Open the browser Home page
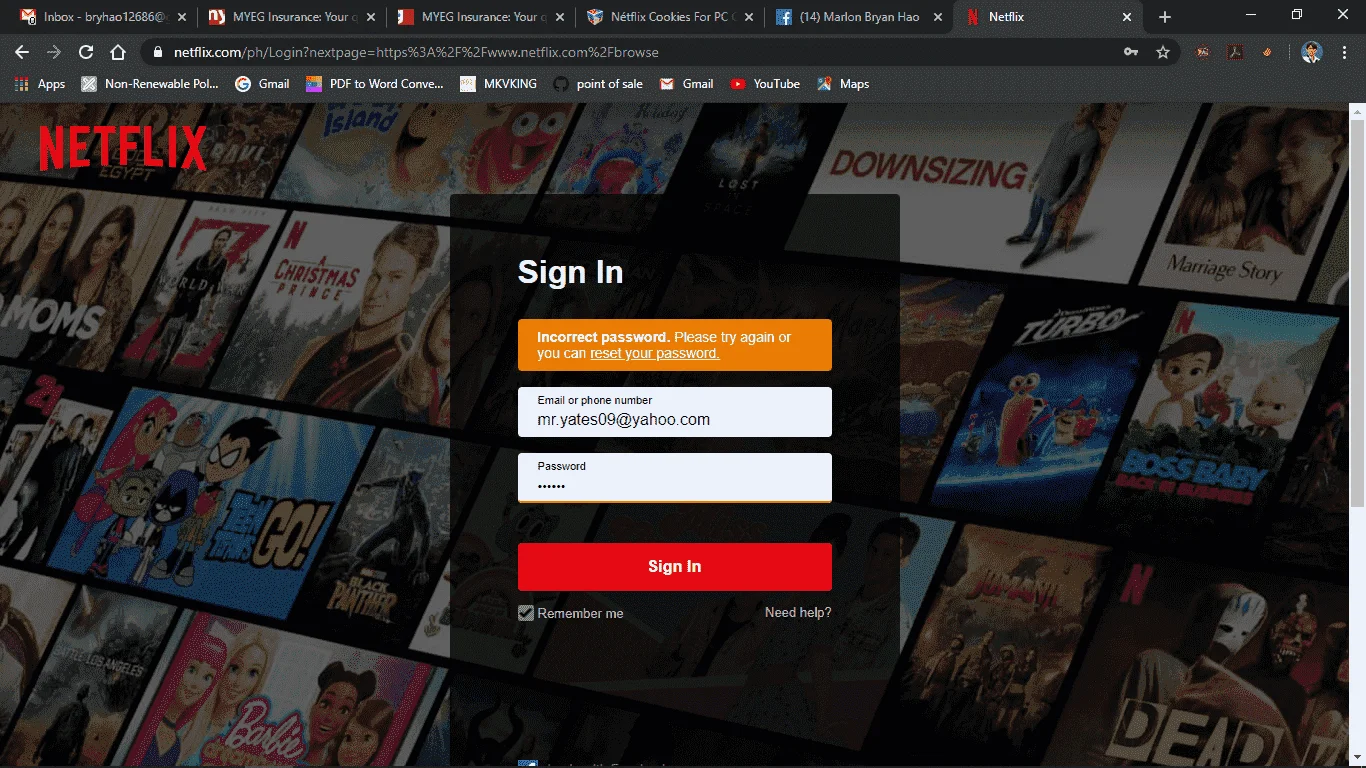The image size is (1366, 768). [x=118, y=52]
